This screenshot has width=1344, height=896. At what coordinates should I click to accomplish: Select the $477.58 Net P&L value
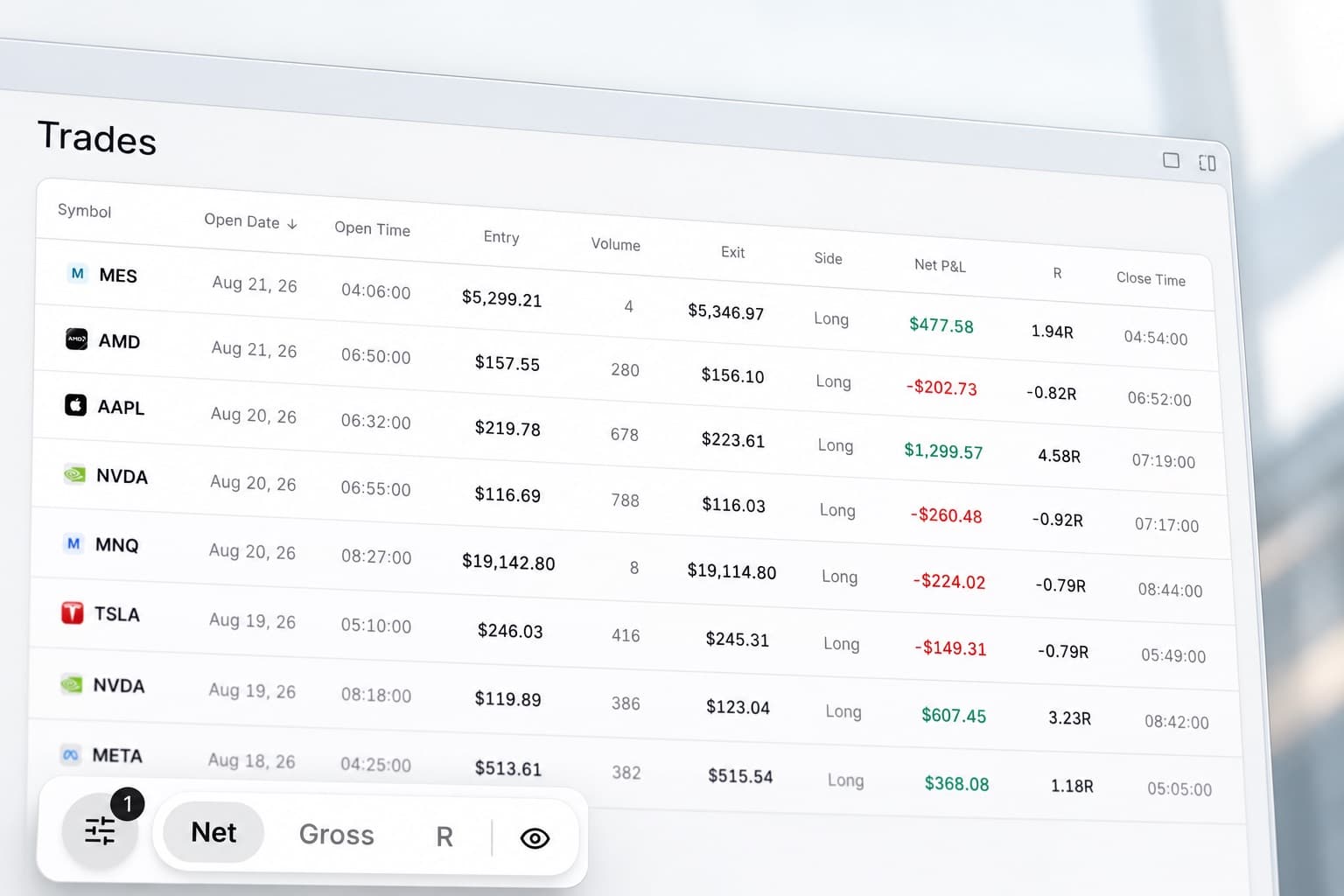[x=941, y=325]
